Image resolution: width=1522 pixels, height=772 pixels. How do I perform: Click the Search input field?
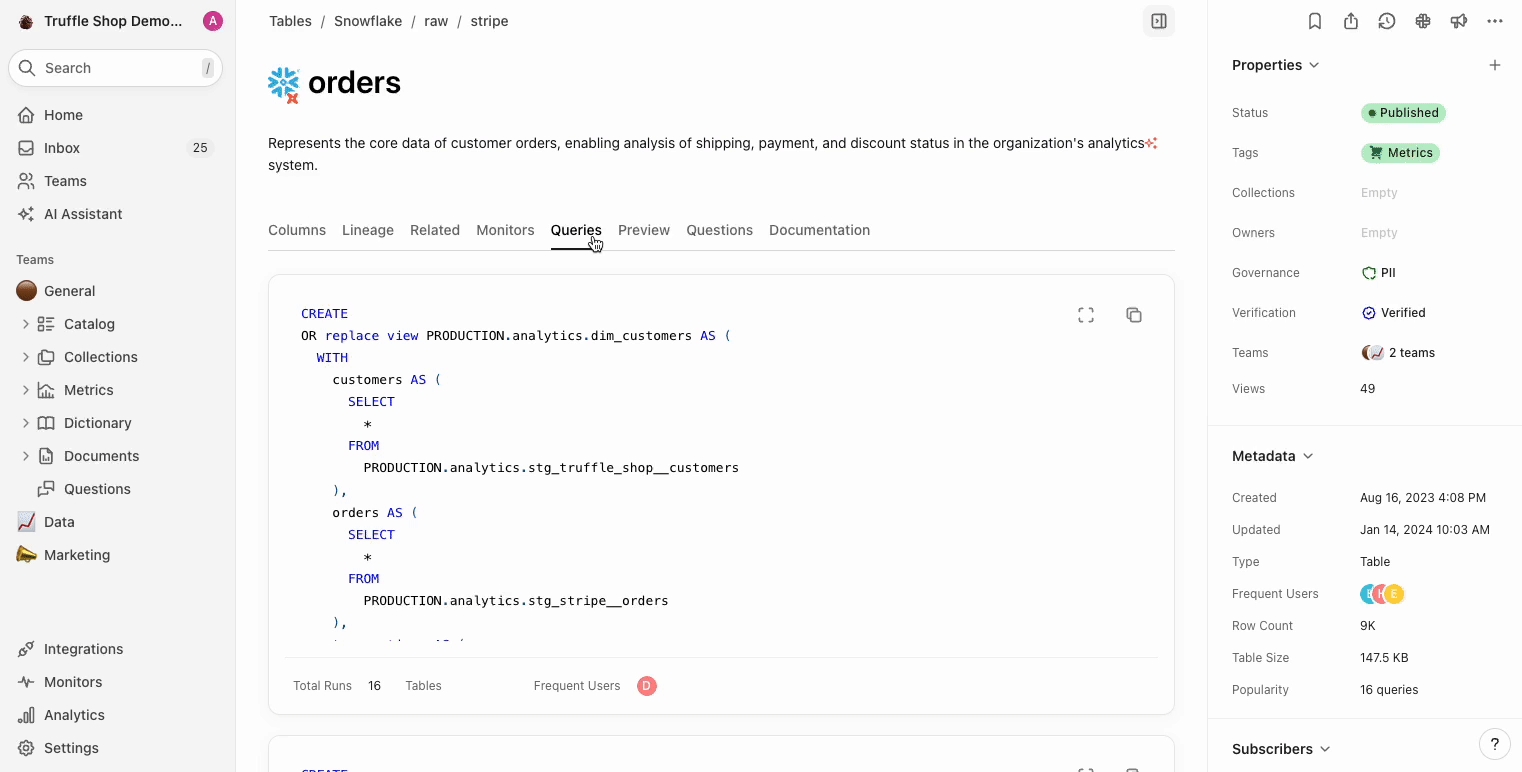pyautogui.click(x=115, y=68)
